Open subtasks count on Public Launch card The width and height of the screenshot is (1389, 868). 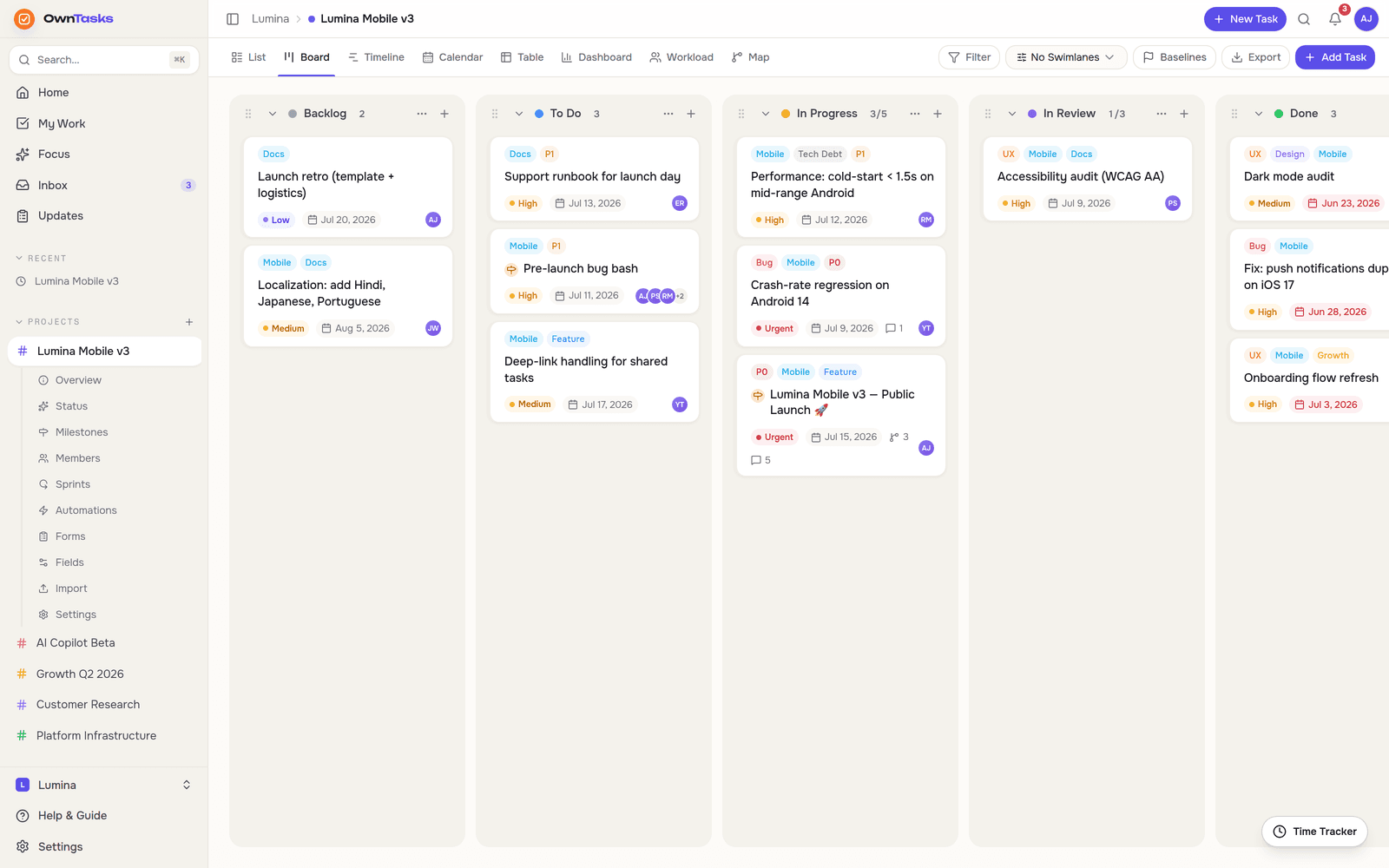click(x=899, y=437)
